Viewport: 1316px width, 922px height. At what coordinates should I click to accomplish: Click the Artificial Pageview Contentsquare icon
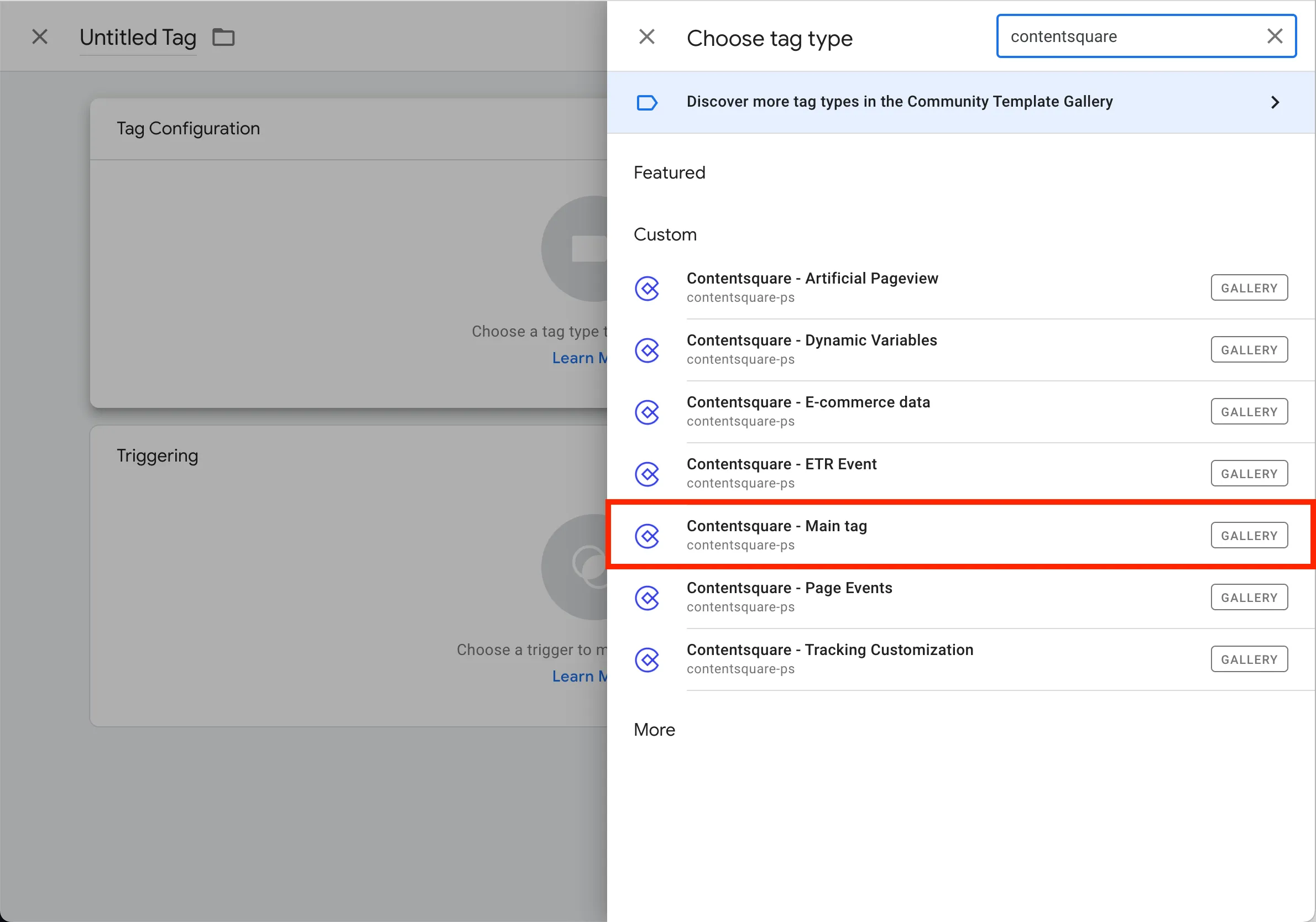click(647, 288)
